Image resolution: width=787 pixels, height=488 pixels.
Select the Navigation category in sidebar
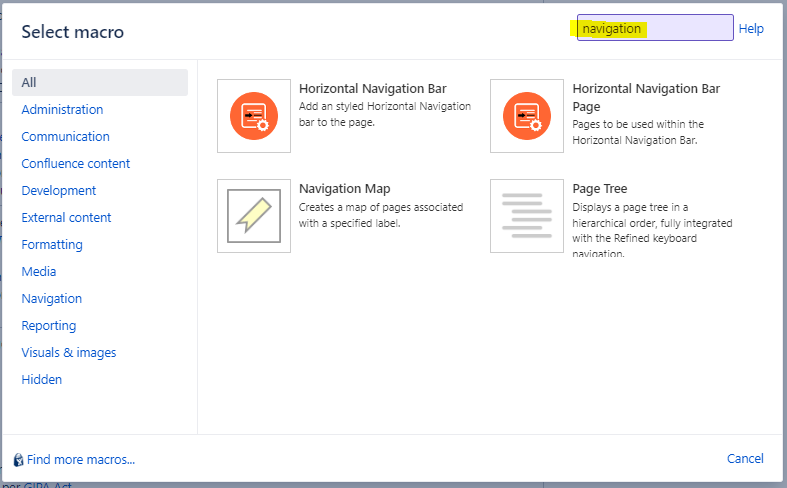click(52, 299)
